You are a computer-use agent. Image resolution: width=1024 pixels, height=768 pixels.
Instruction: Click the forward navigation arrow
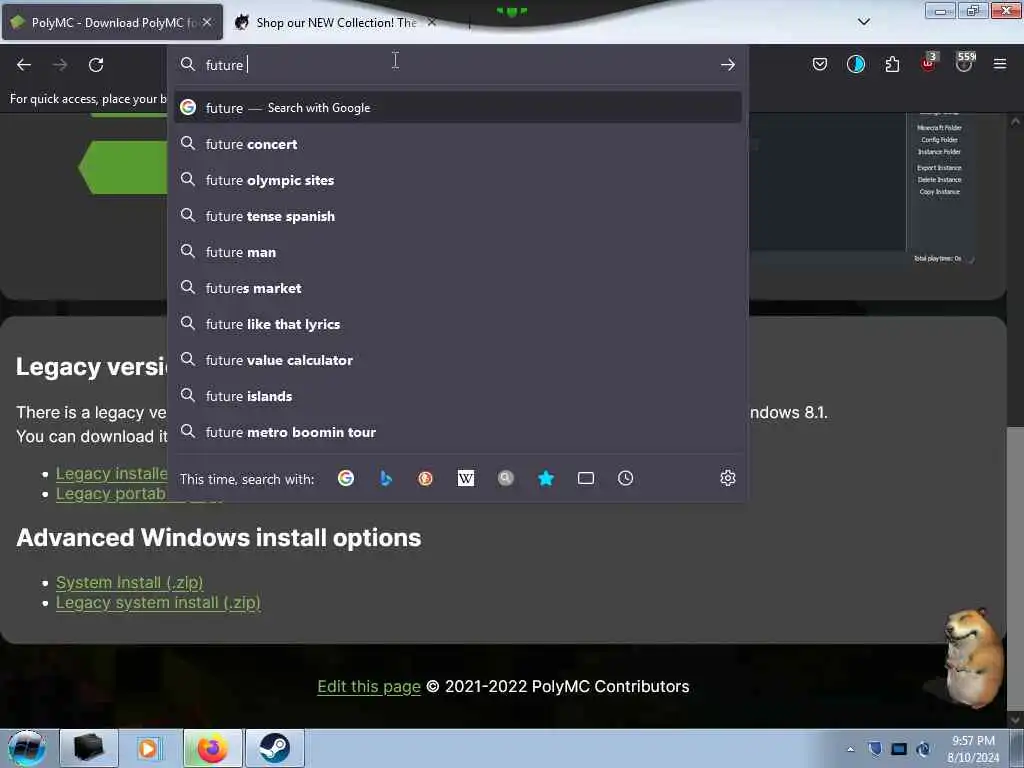(x=60, y=65)
